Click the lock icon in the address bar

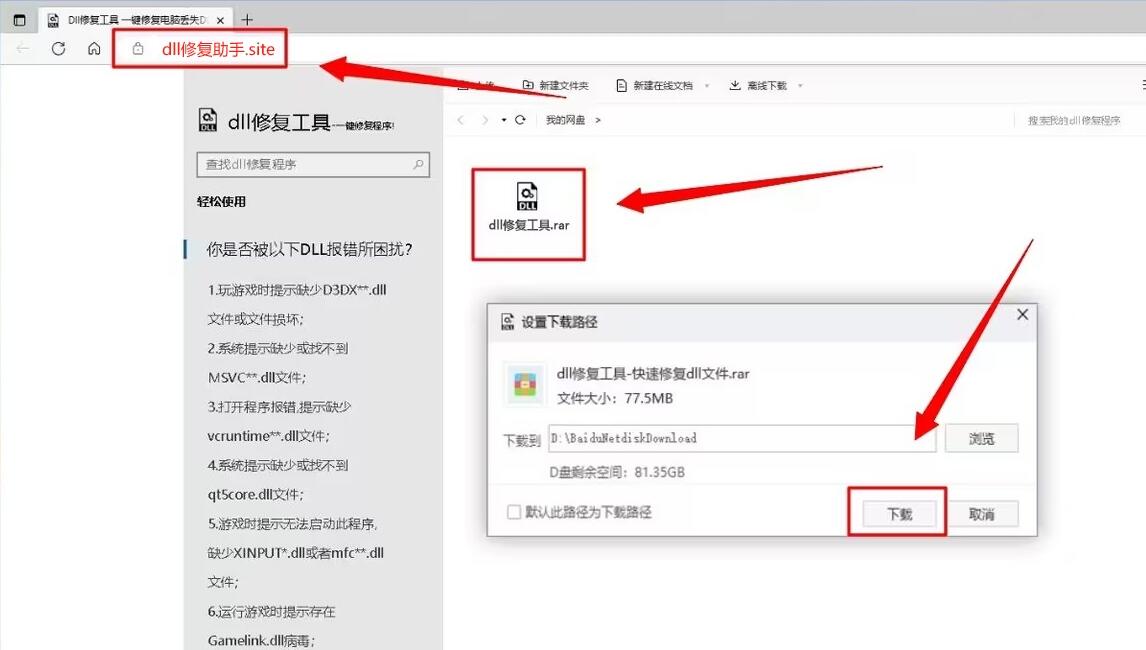point(136,46)
